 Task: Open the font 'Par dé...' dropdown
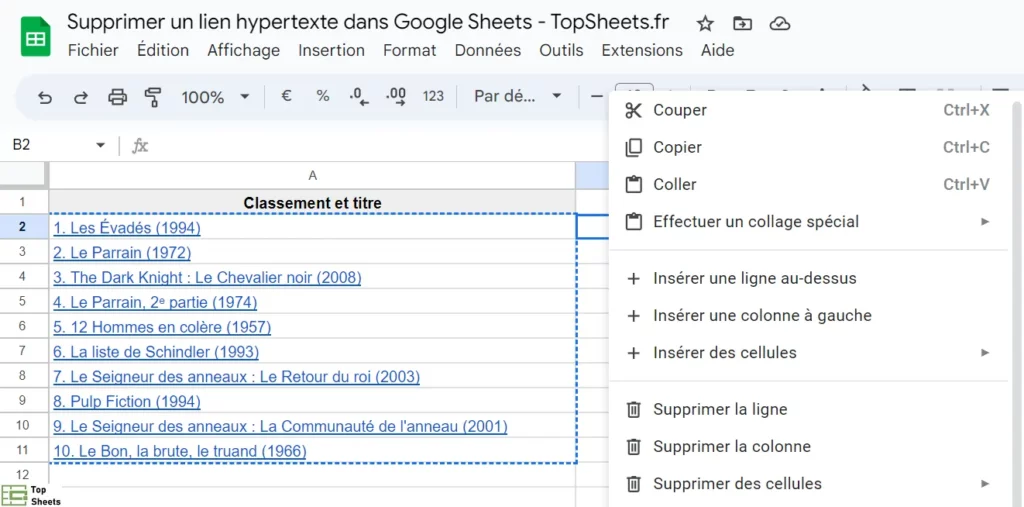click(x=518, y=96)
